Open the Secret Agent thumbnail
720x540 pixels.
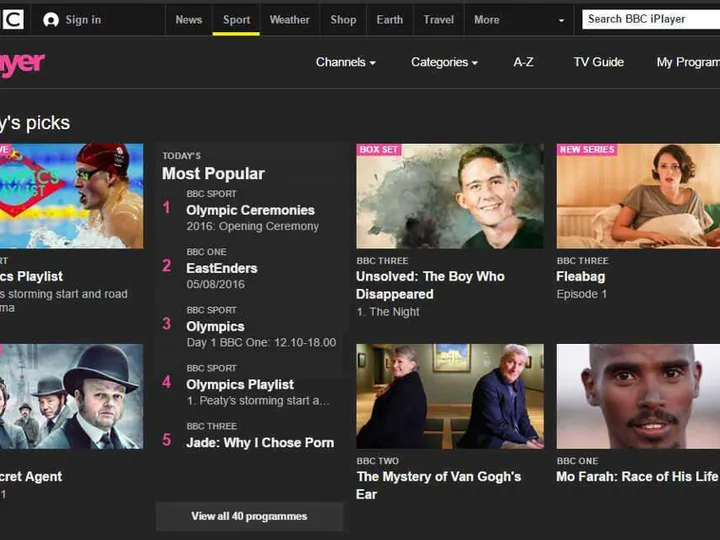(x=72, y=396)
